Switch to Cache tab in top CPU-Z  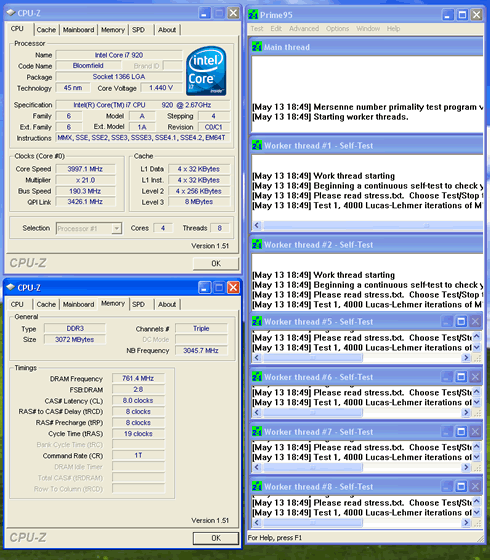pyautogui.click(x=46, y=30)
